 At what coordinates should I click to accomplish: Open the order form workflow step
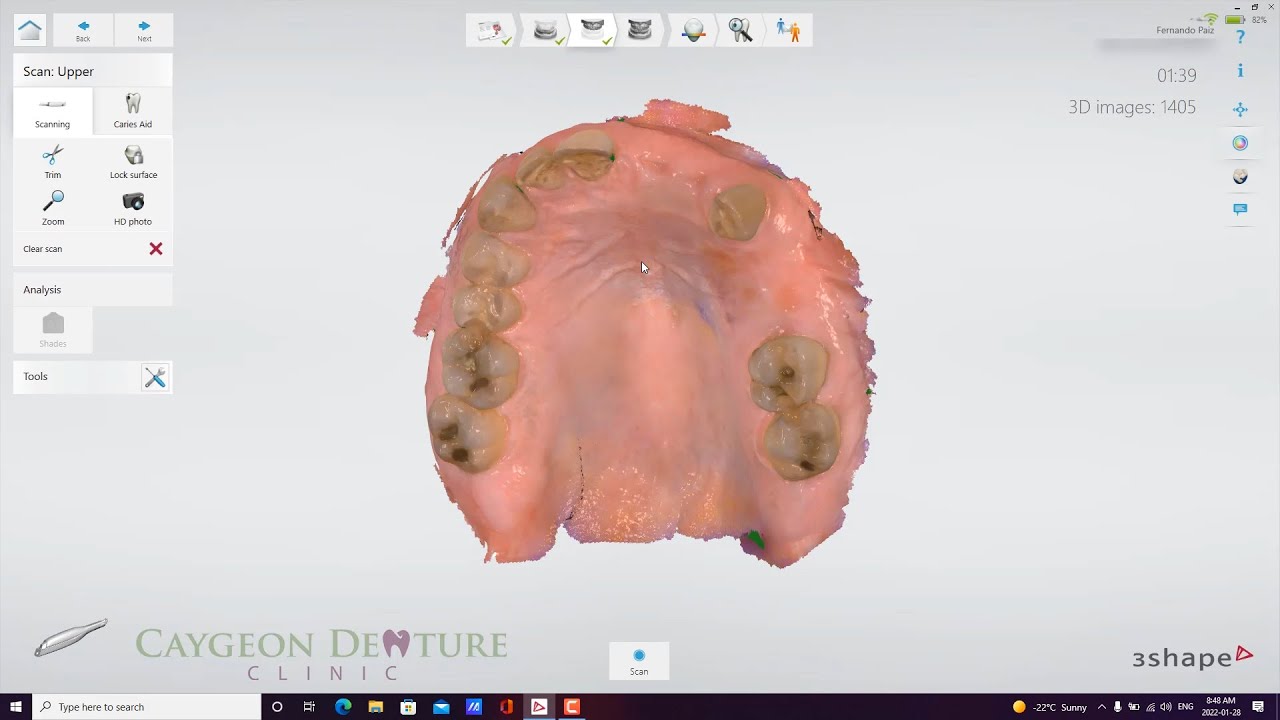tap(491, 31)
